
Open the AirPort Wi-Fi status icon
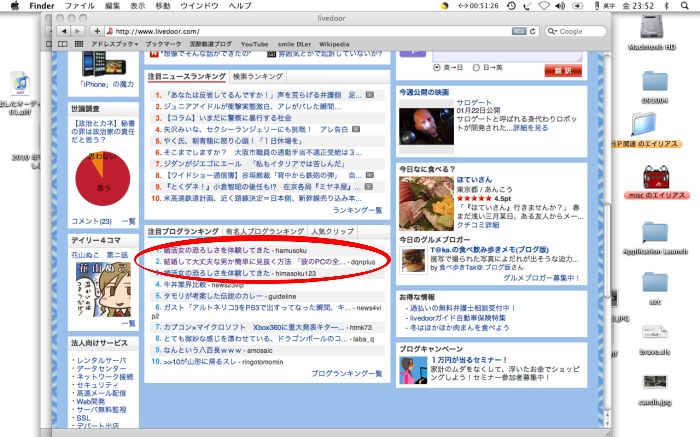click(x=543, y=6)
